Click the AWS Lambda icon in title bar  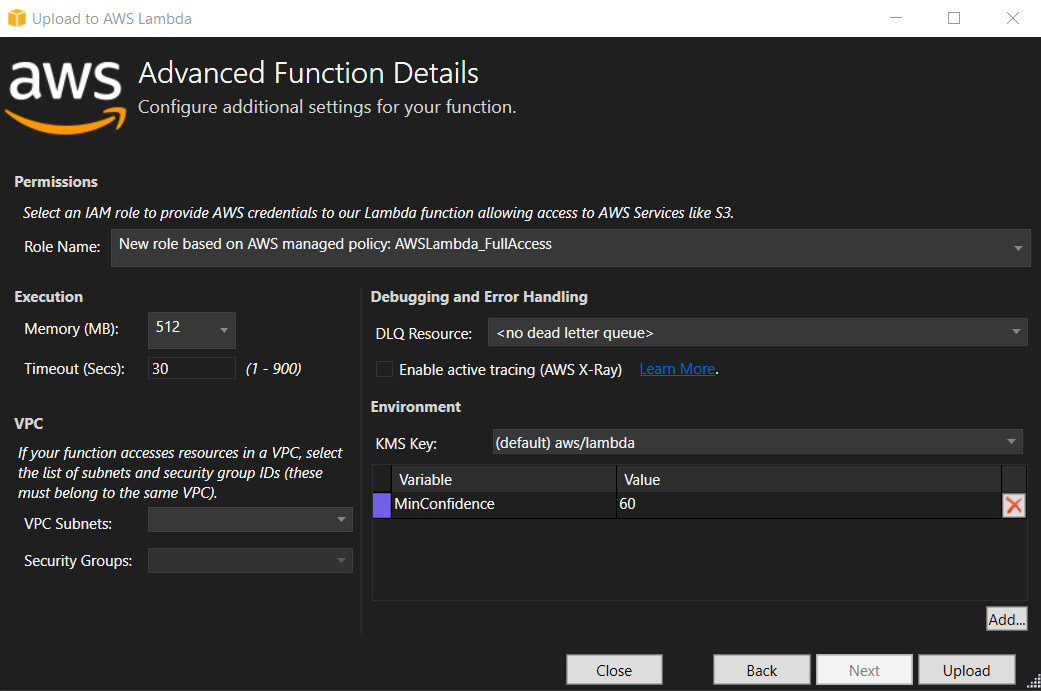[x=16, y=18]
